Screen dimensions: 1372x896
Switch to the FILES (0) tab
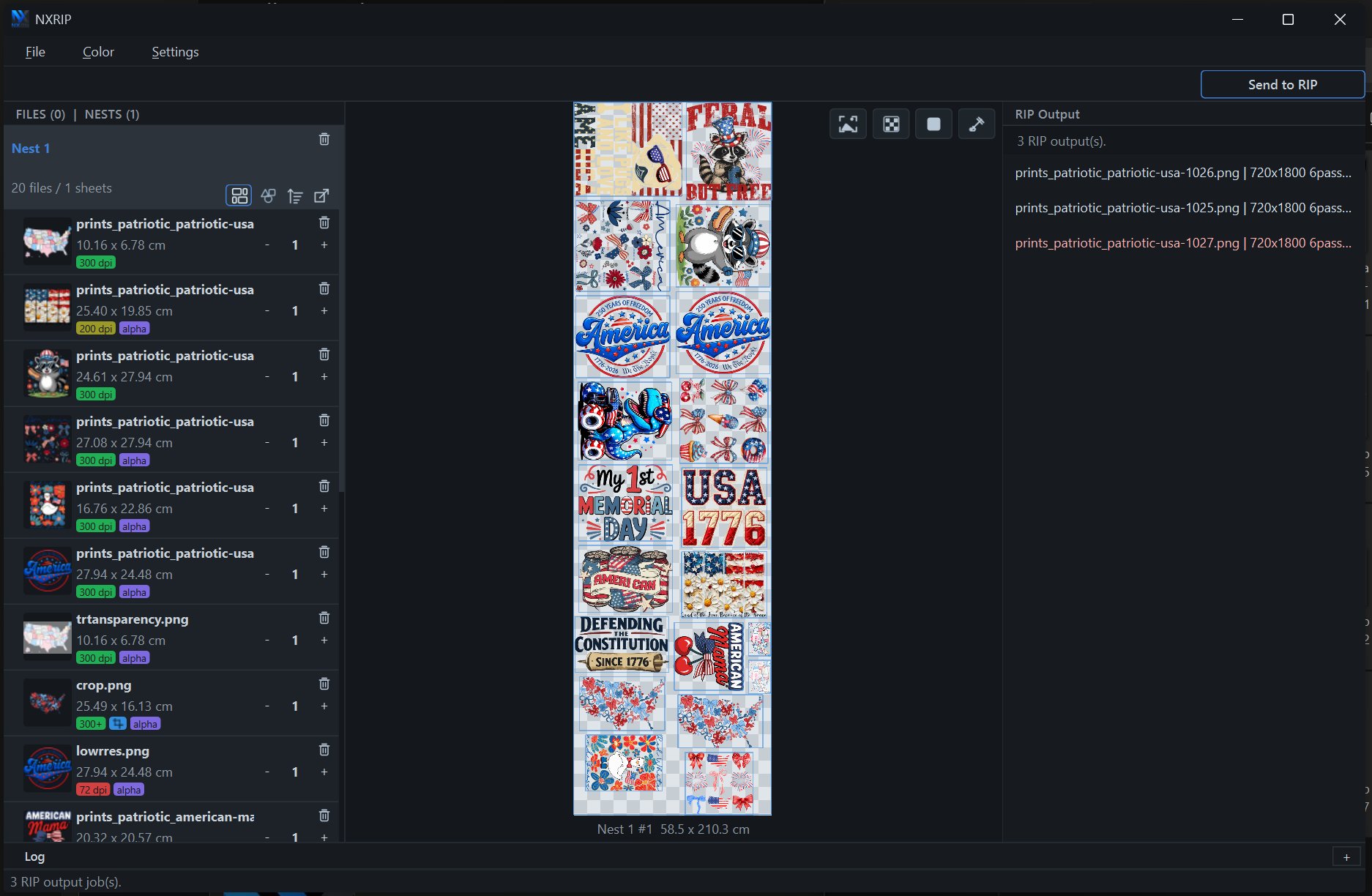[40, 114]
